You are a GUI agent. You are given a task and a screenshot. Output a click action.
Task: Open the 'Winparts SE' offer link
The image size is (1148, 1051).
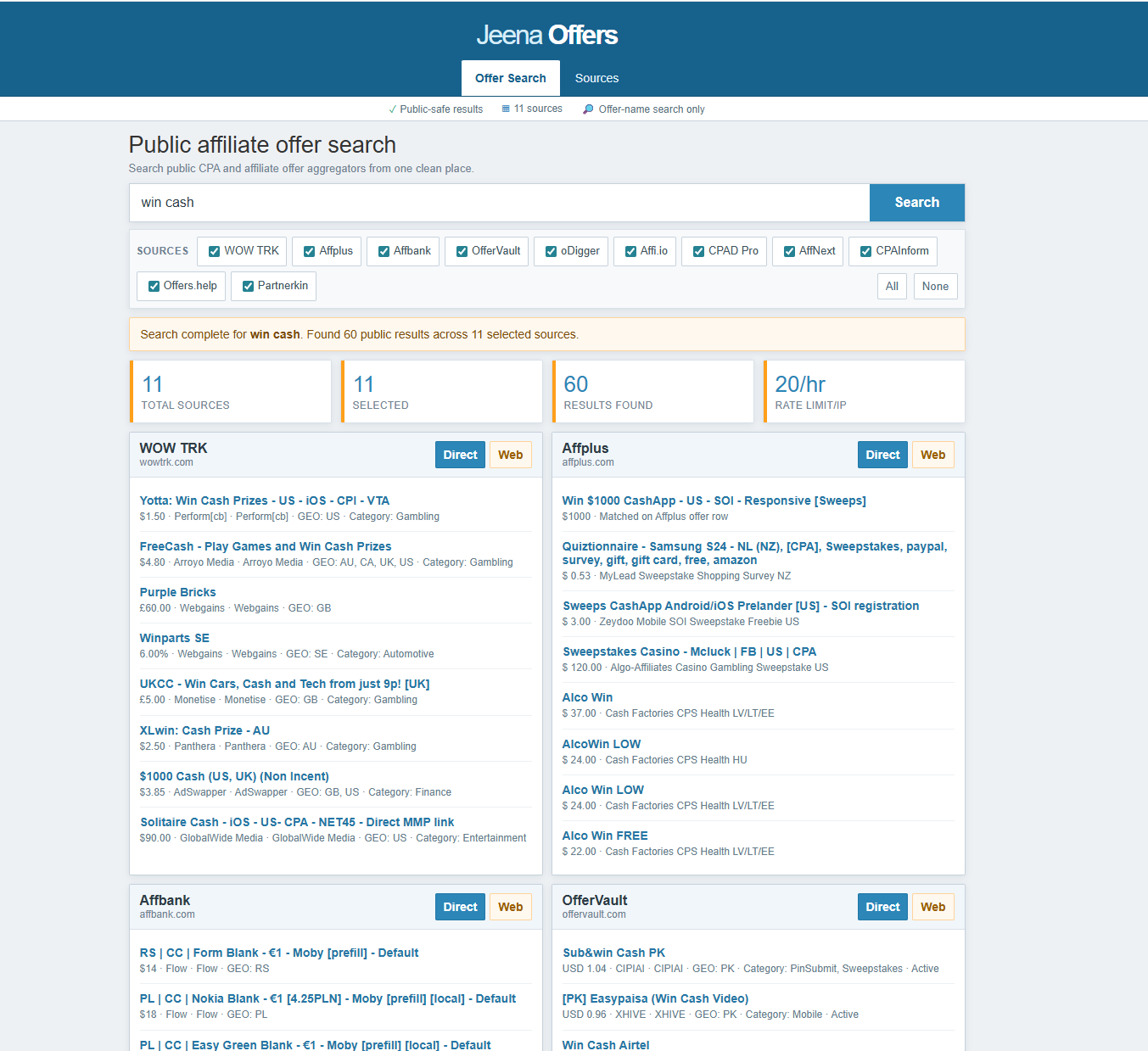click(174, 638)
